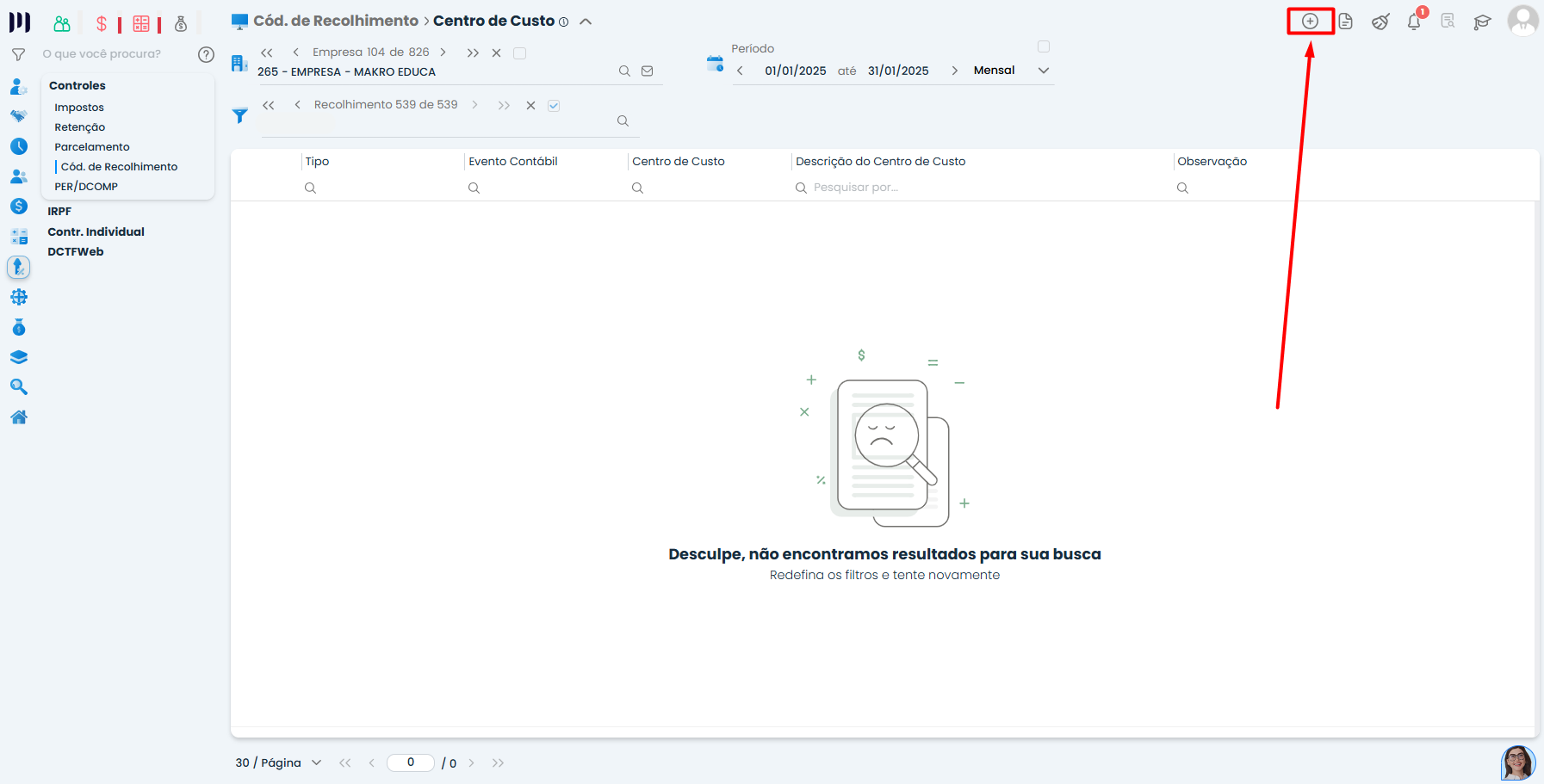Open the 30 / Página size dropdown
1544x784 pixels.
click(x=316, y=762)
